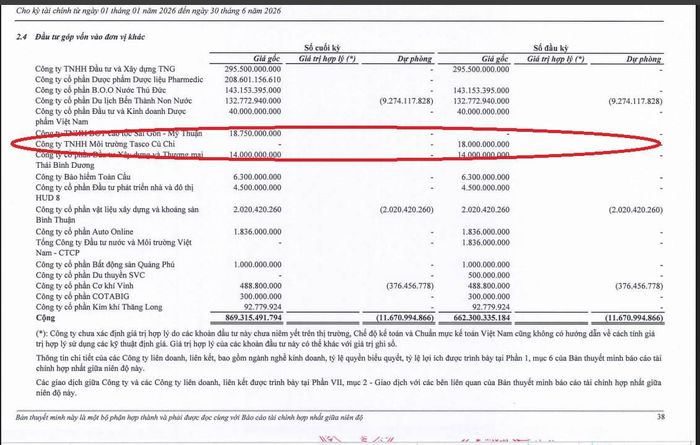Screen dimensions: 700x445
Task: Click the page number 38
Action: [x=661, y=417]
